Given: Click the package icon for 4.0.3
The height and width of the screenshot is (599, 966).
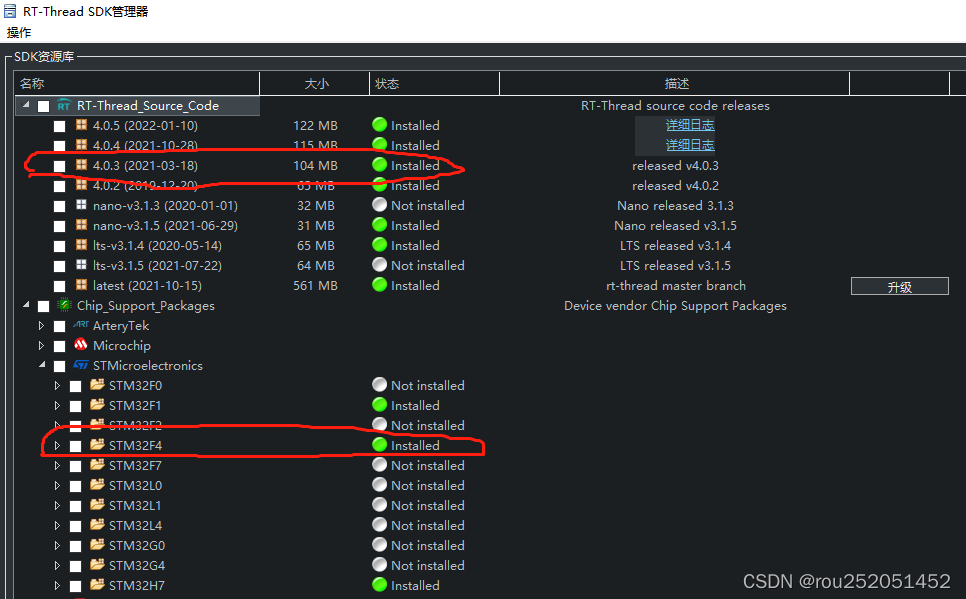Looking at the screenshot, I should tap(81, 165).
